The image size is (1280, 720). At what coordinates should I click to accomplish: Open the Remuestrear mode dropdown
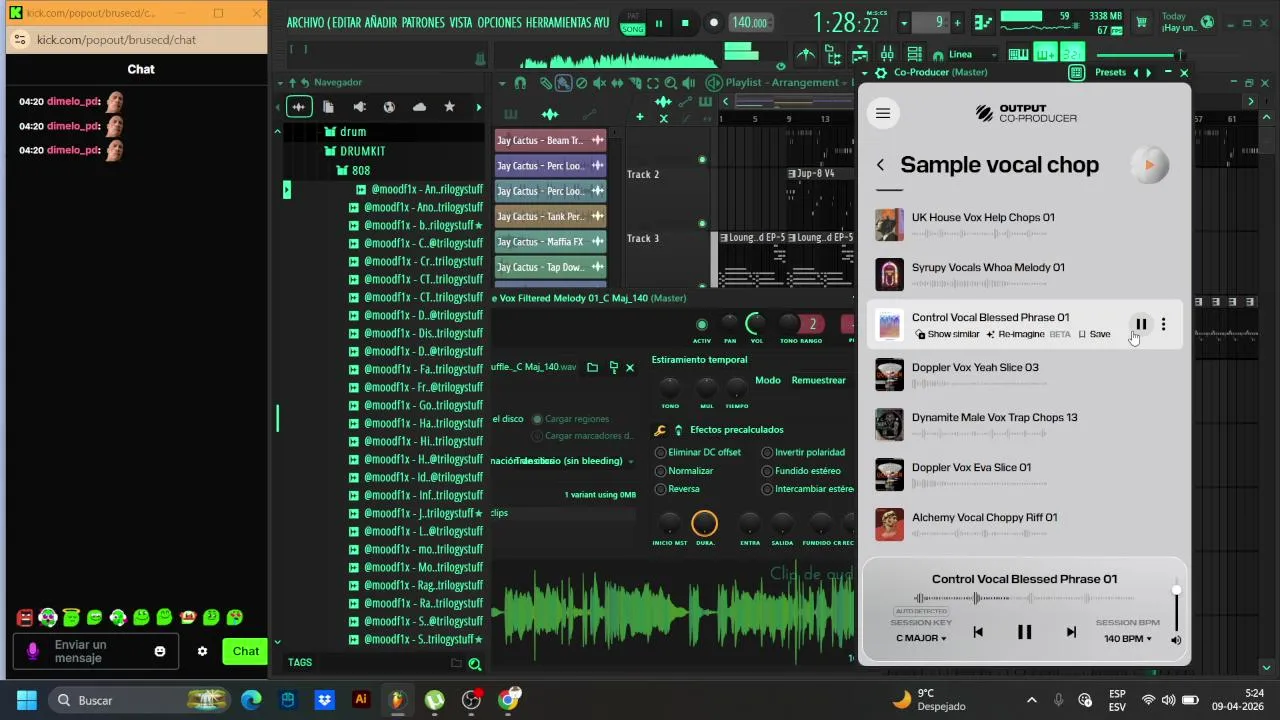[818, 380]
